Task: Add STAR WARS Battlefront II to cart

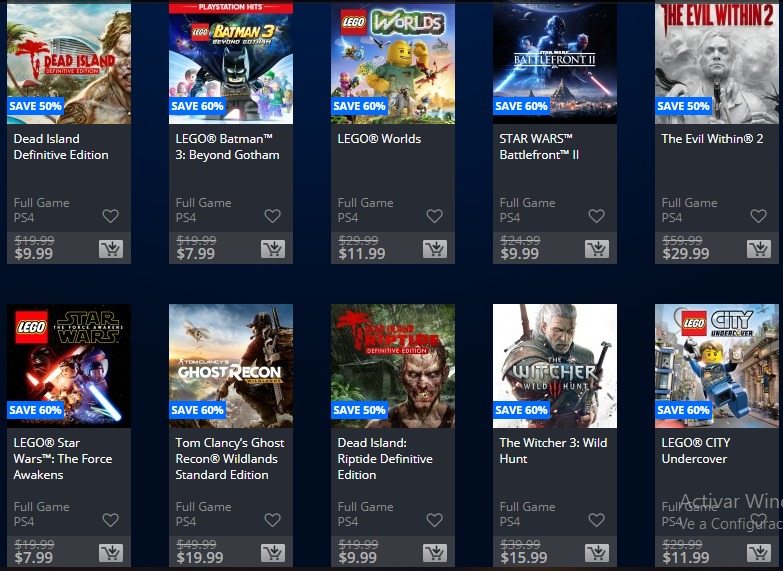Action: pyautogui.click(x=597, y=249)
